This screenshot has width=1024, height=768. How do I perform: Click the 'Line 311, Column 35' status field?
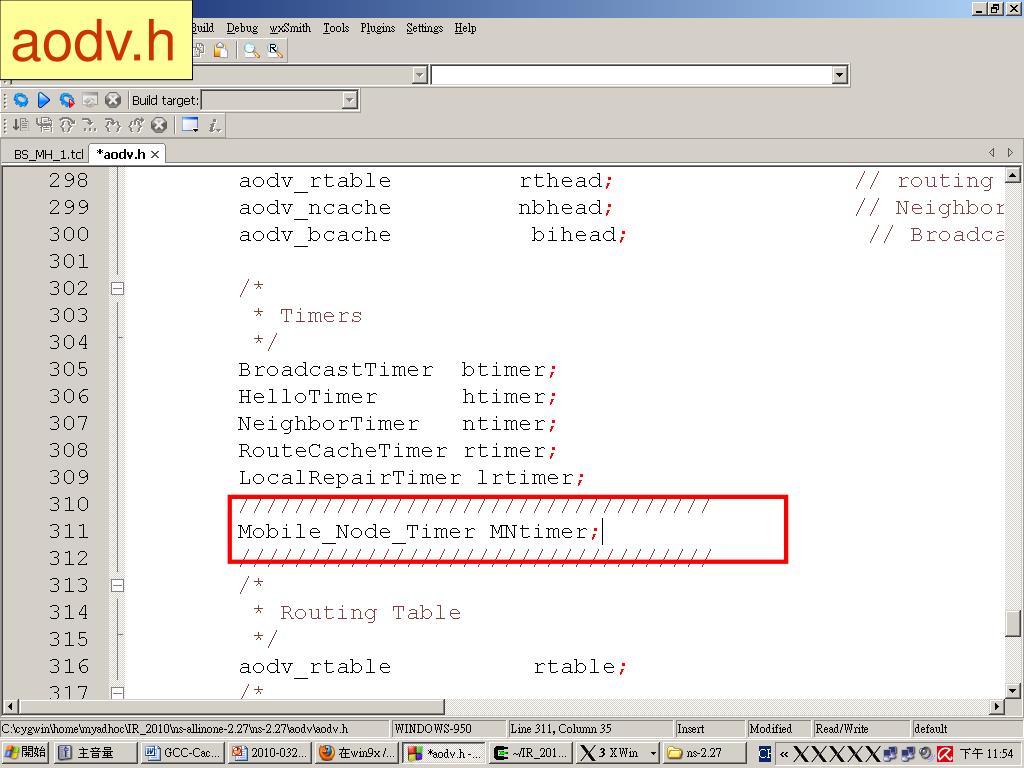[590, 729]
